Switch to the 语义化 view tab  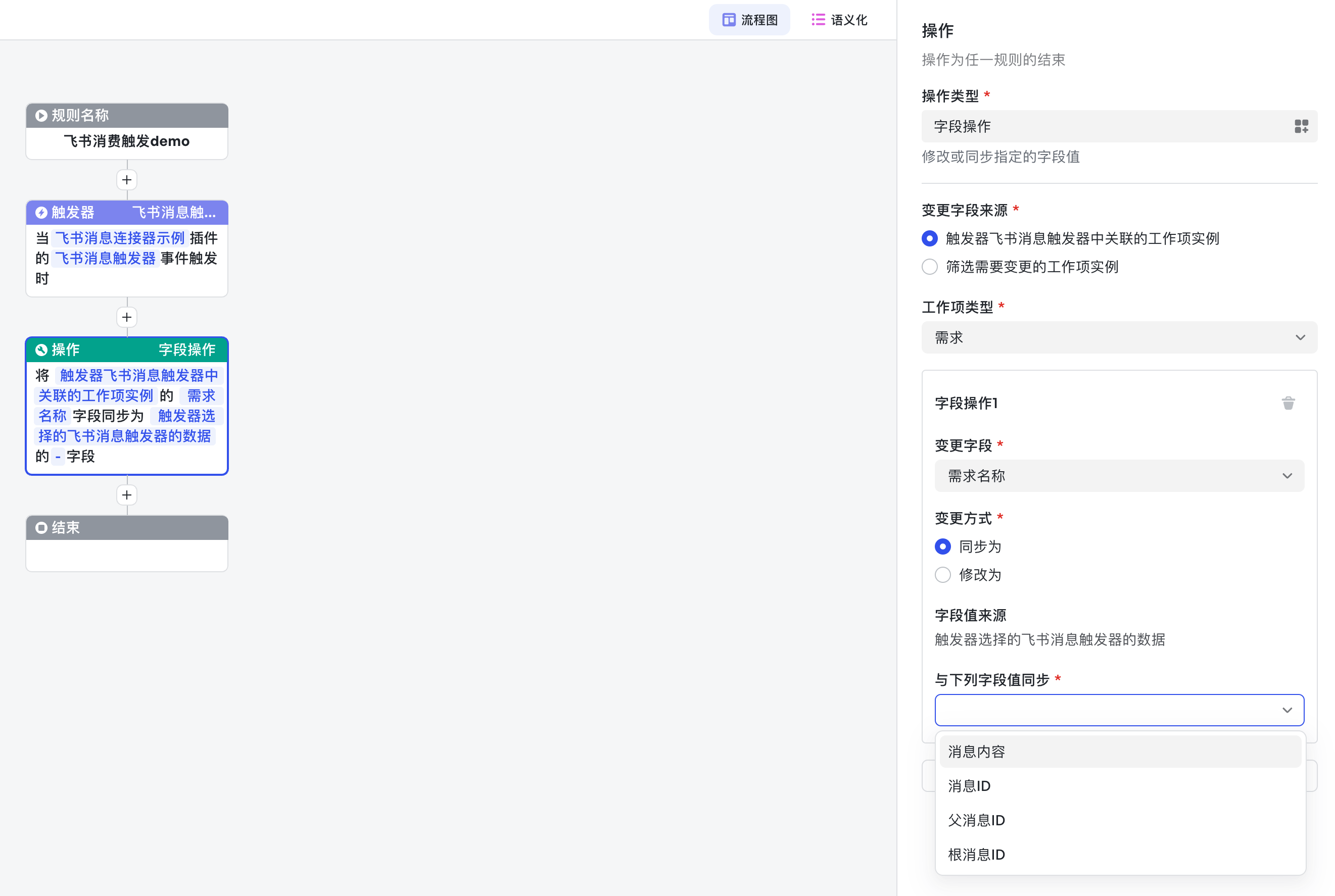coord(839,20)
